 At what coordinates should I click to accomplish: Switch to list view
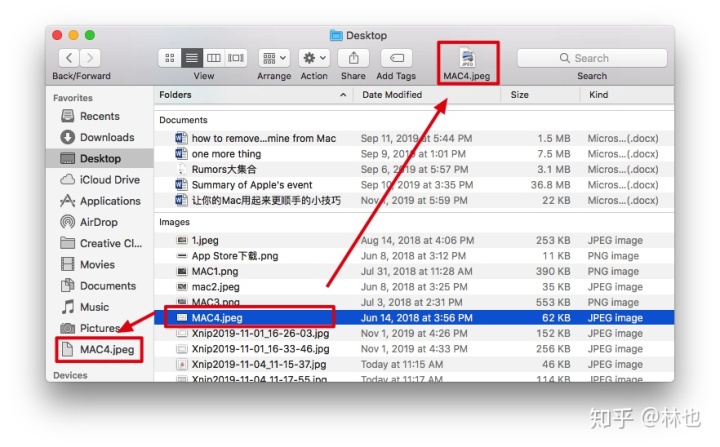(191, 58)
